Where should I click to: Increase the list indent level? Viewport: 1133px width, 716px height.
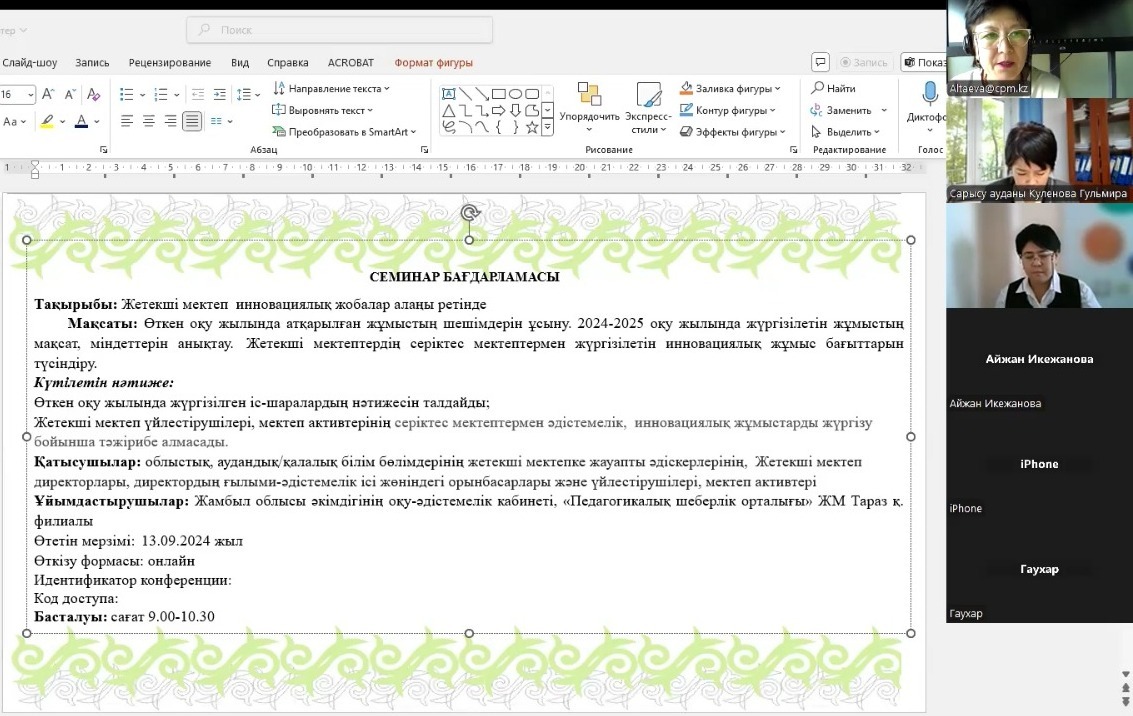click(x=220, y=94)
